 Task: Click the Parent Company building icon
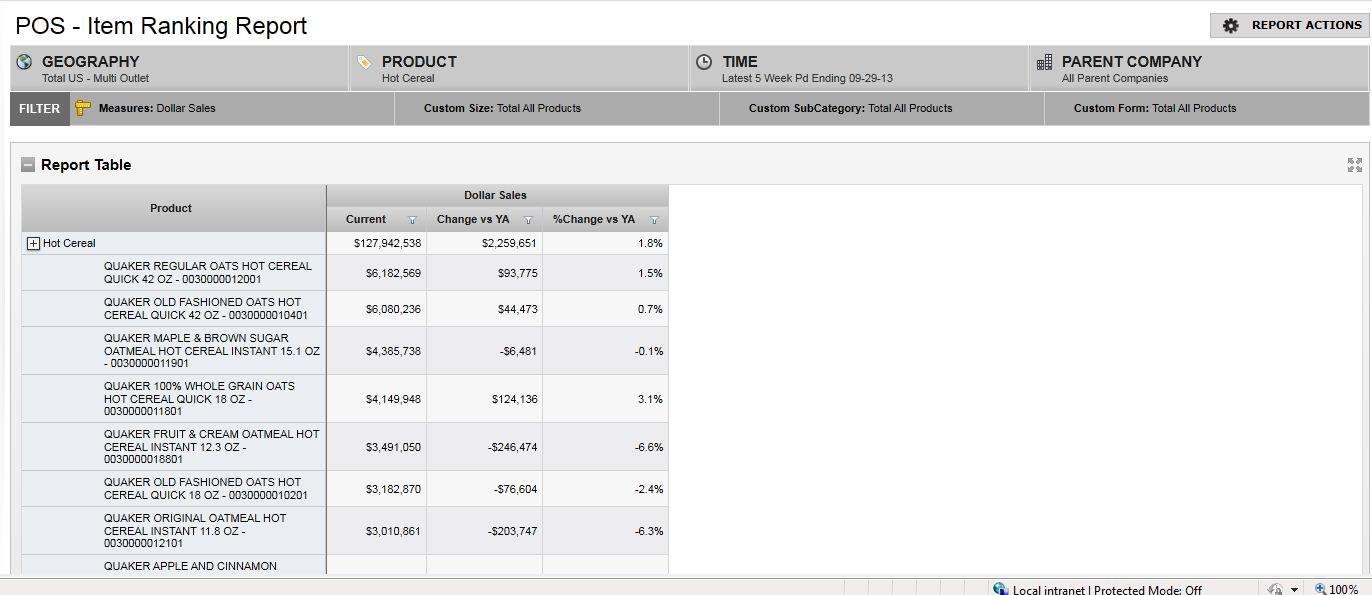1044,62
